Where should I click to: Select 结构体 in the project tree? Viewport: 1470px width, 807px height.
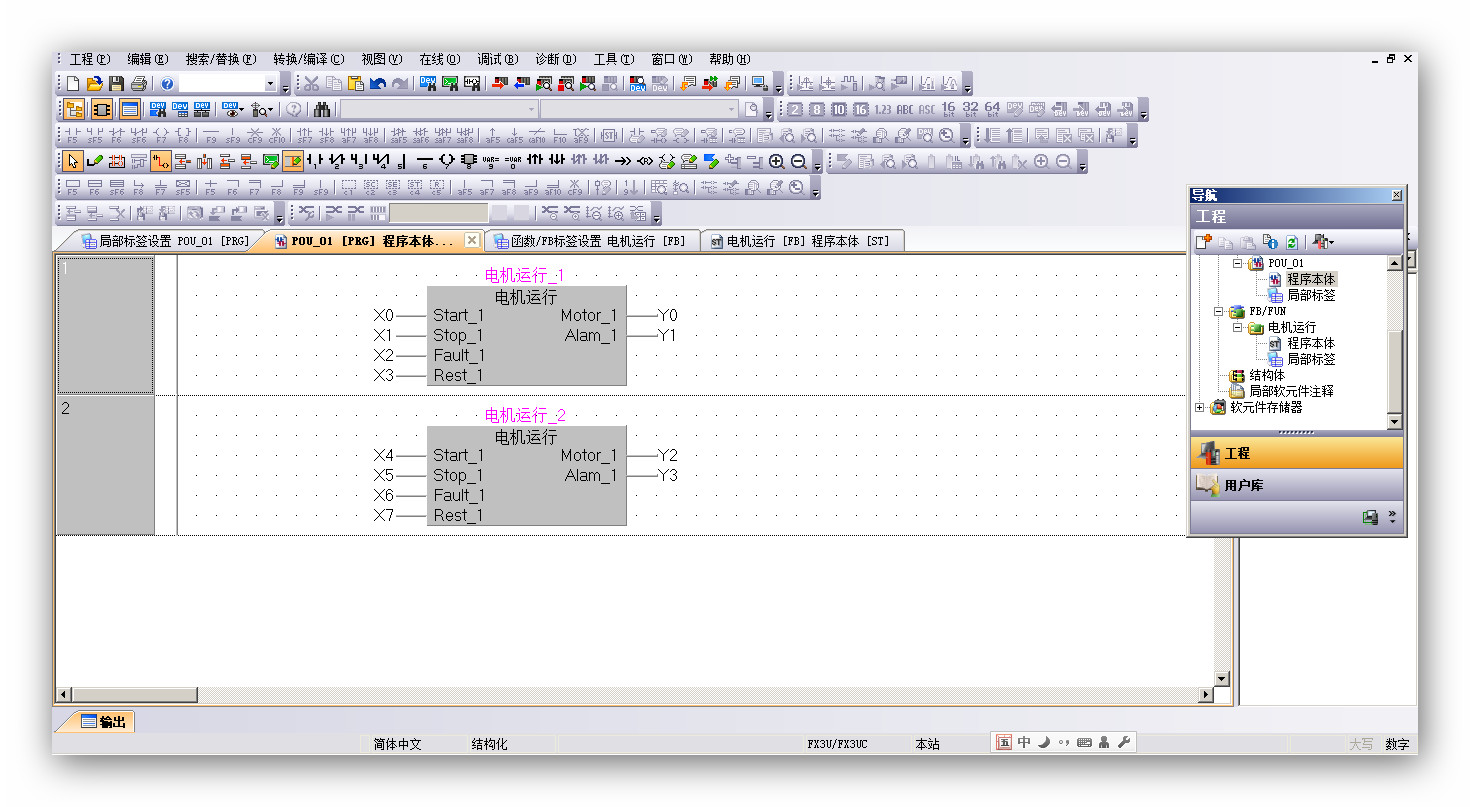tap(1268, 376)
